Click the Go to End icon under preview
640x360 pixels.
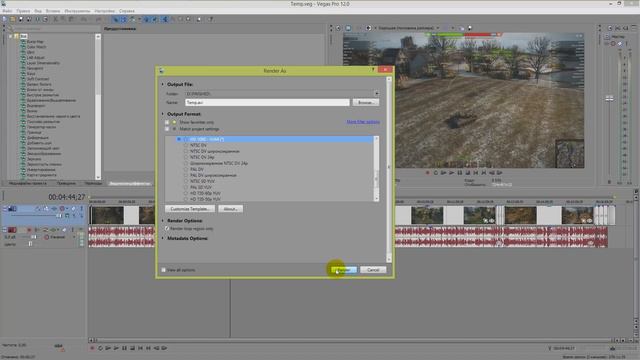[484, 173]
